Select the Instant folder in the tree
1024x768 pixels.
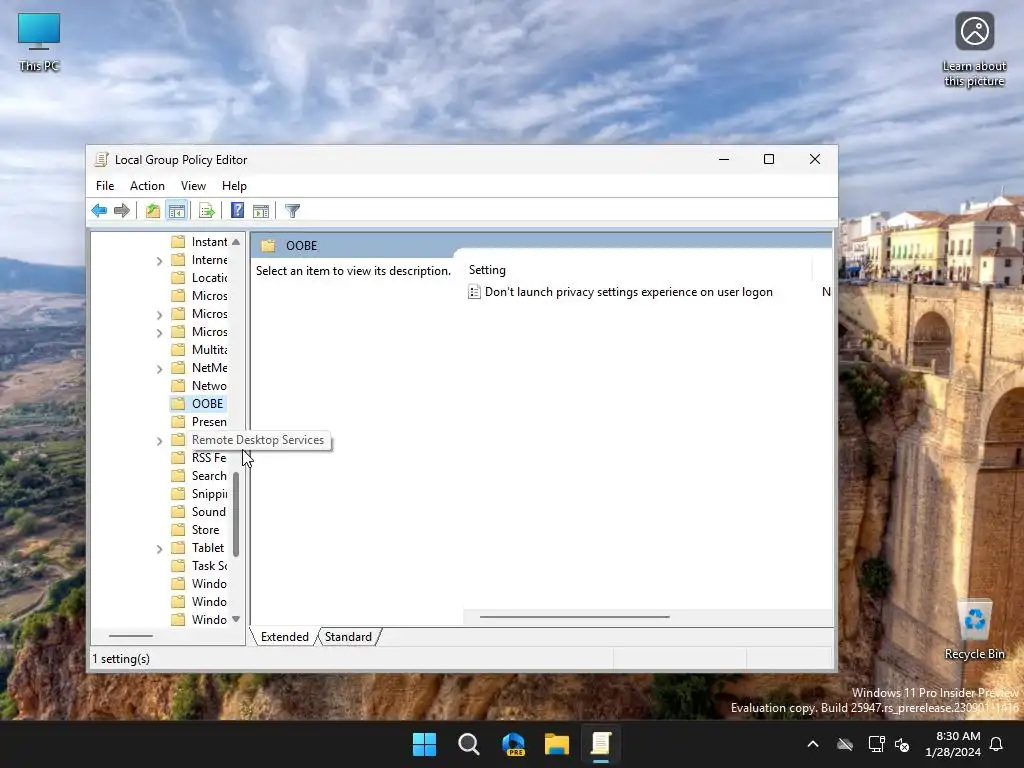[209, 242]
